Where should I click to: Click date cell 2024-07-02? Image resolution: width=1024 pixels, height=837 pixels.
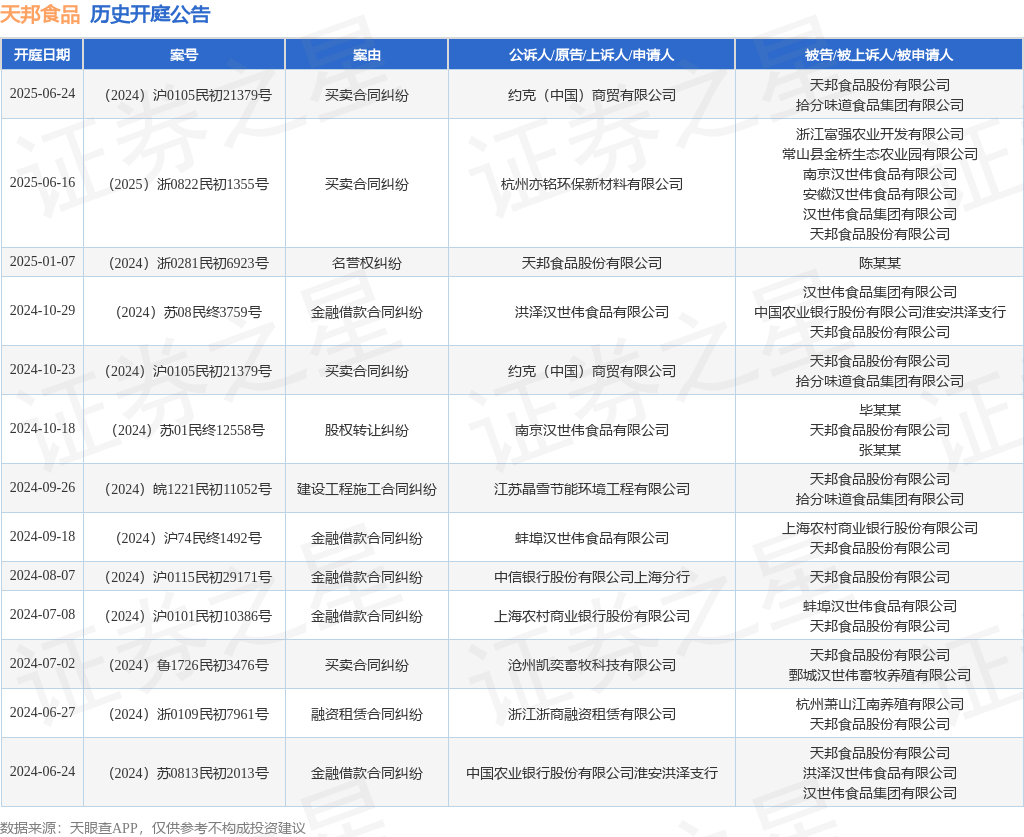click(42, 663)
